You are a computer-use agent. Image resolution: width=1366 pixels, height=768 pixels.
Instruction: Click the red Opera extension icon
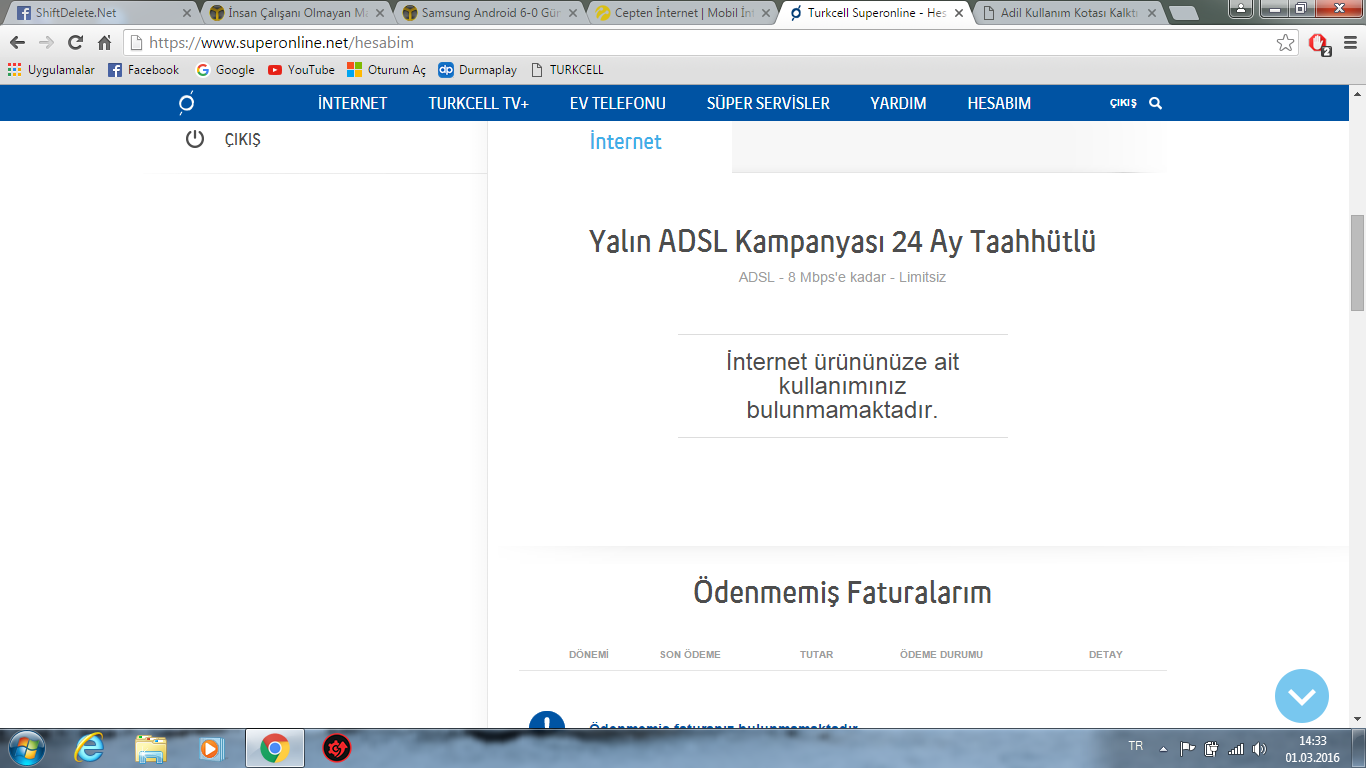click(x=1319, y=43)
